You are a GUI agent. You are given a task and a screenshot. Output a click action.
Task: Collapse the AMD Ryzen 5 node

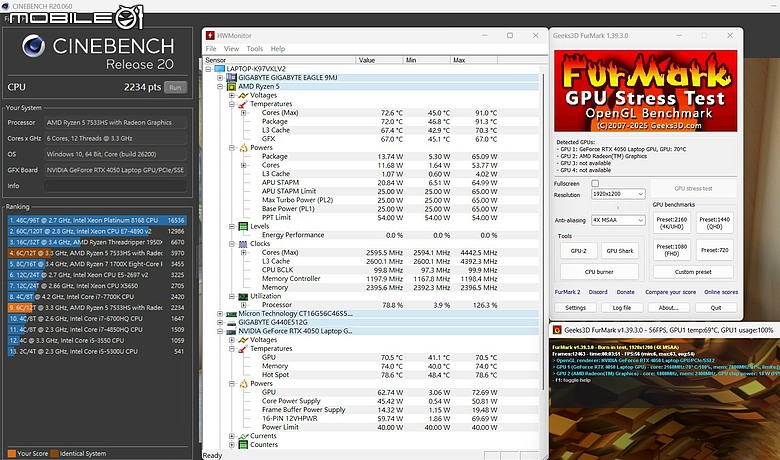coord(220,87)
